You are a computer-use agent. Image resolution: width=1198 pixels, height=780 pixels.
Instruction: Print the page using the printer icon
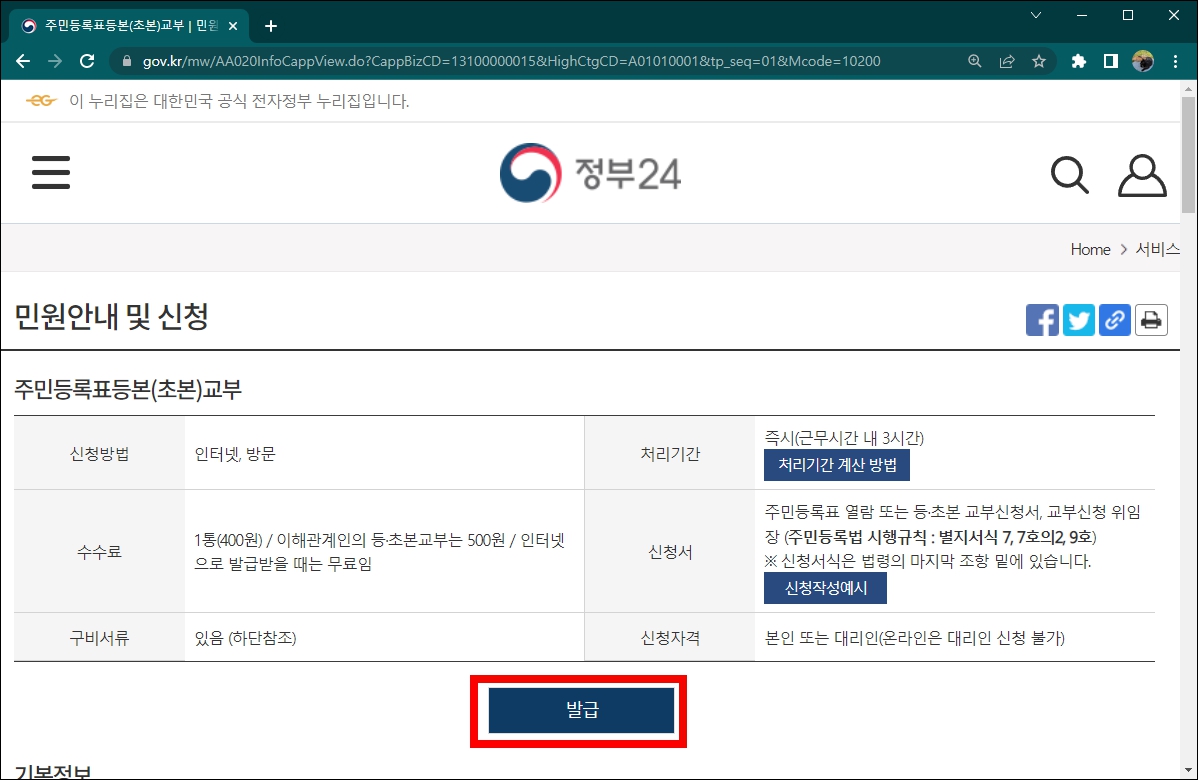[x=1151, y=319]
